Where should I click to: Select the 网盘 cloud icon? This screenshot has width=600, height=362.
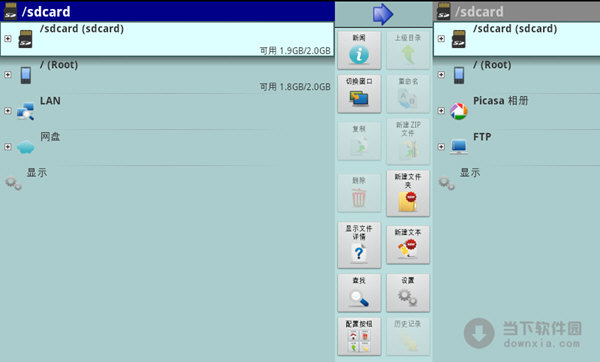point(26,147)
